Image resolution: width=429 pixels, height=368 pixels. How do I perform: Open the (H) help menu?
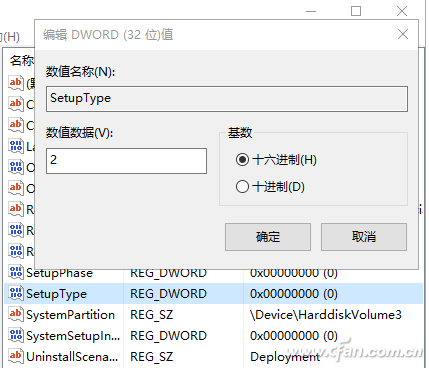(10, 37)
